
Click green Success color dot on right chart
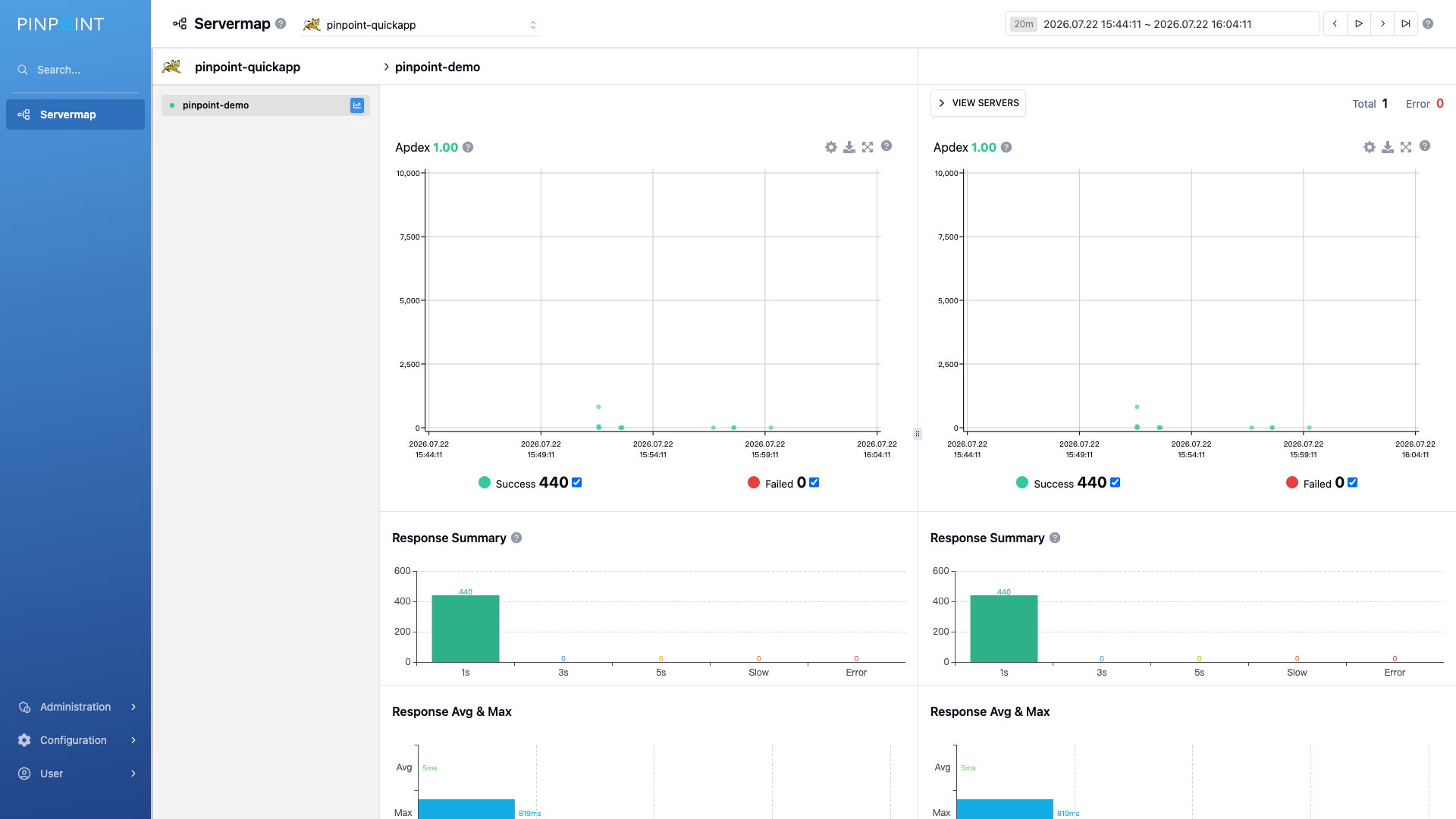[x=1022, y=482]
